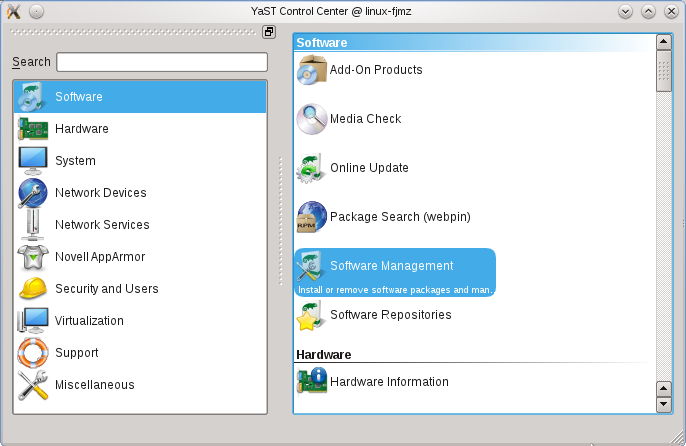Click the Support lifebuoy icon
Screen dimensions: 686x446
(x=33, y=352)
